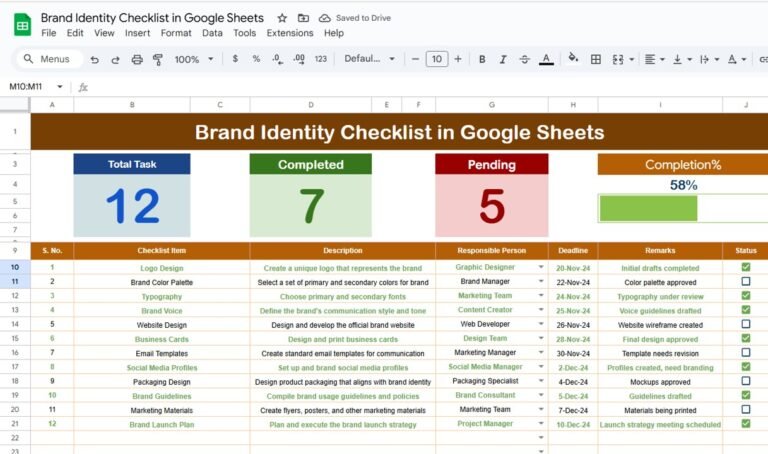
Task: Open the vertical align options
Action: click(682, 59)
